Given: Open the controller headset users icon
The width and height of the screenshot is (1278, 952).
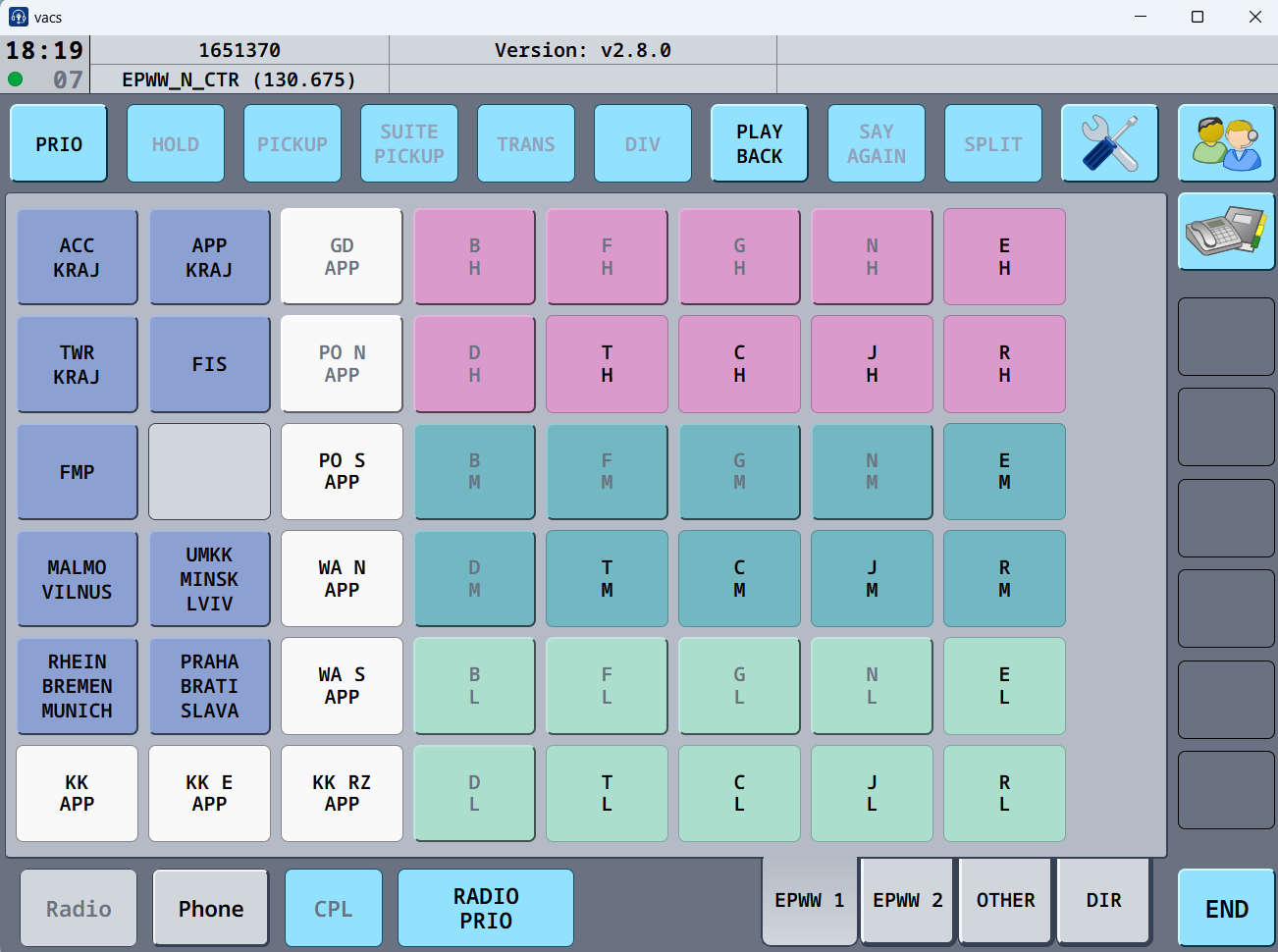Looking at the screenshot, I should (x=1227, y=143).
